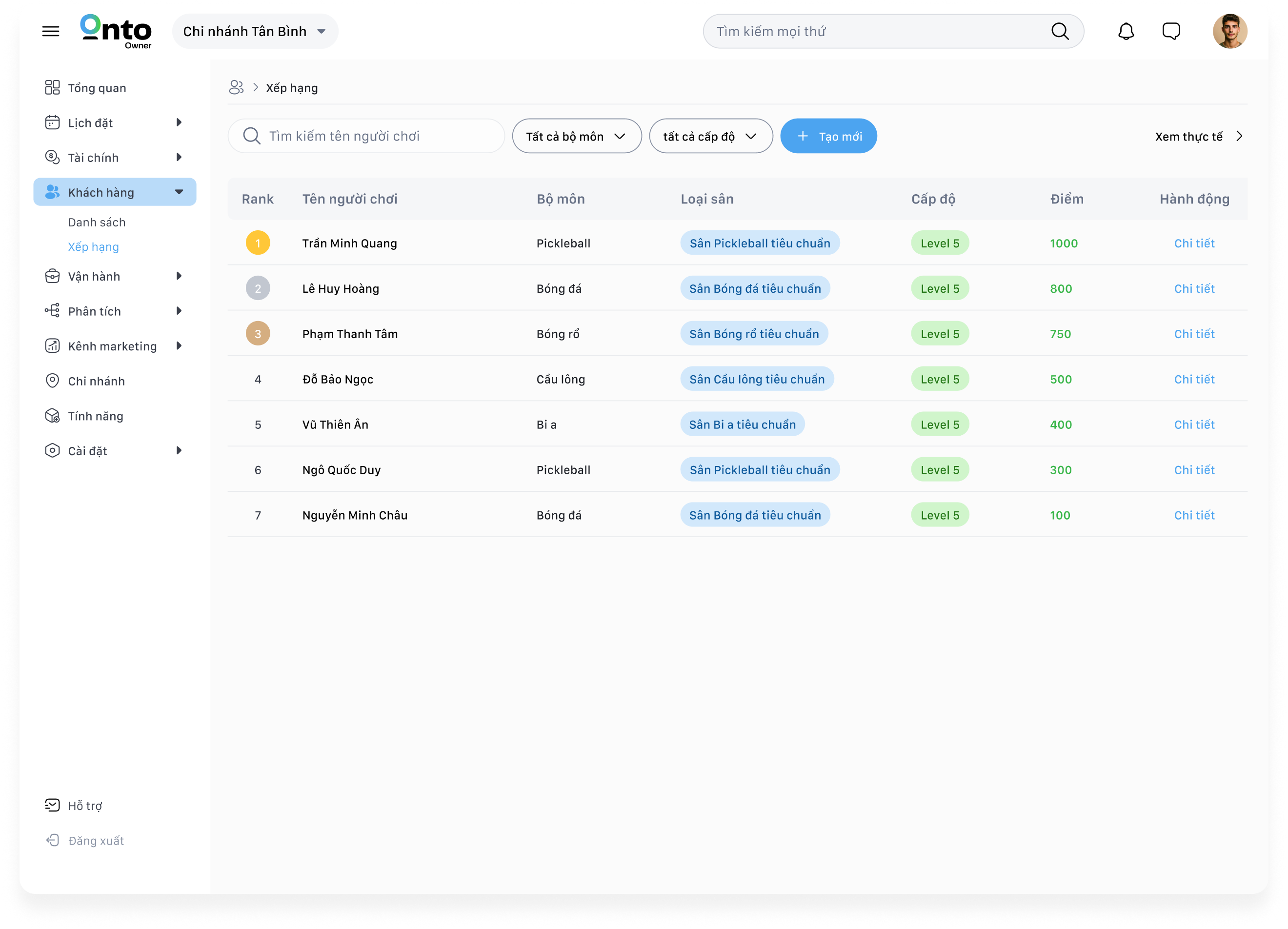The width and height of the screenshot is (1288, 929).
Task: Click the Chi nhánh location icon
Action: click(x=52, y=381)
